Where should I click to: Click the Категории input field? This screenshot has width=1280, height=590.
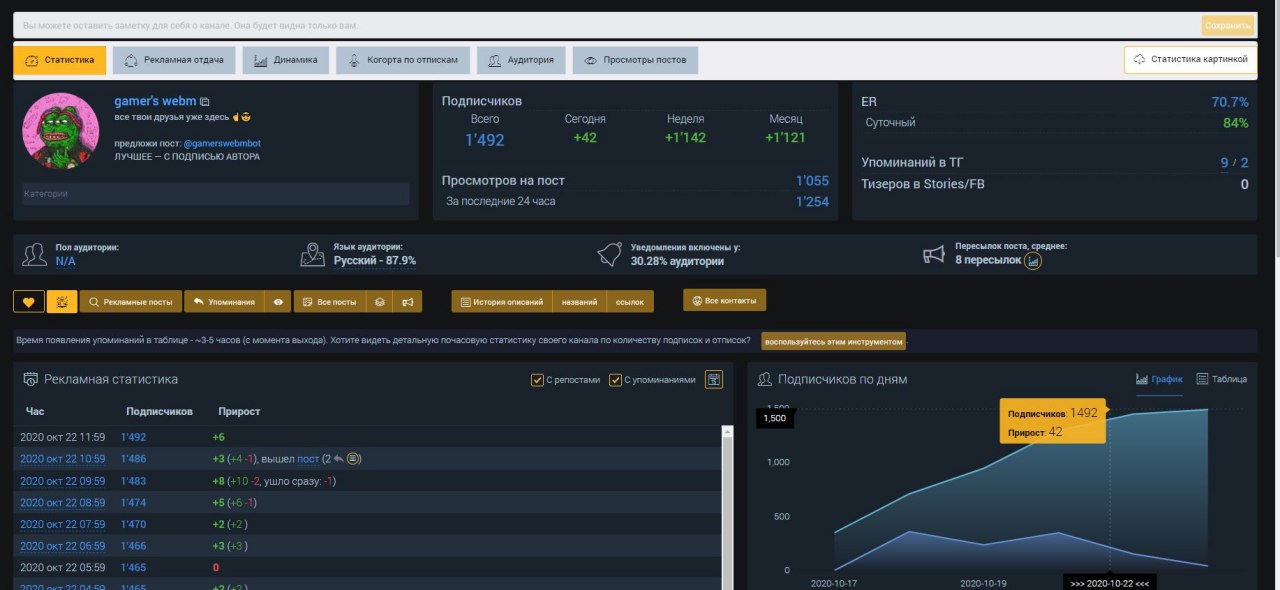pyautogui.click(x=215, y=194)
